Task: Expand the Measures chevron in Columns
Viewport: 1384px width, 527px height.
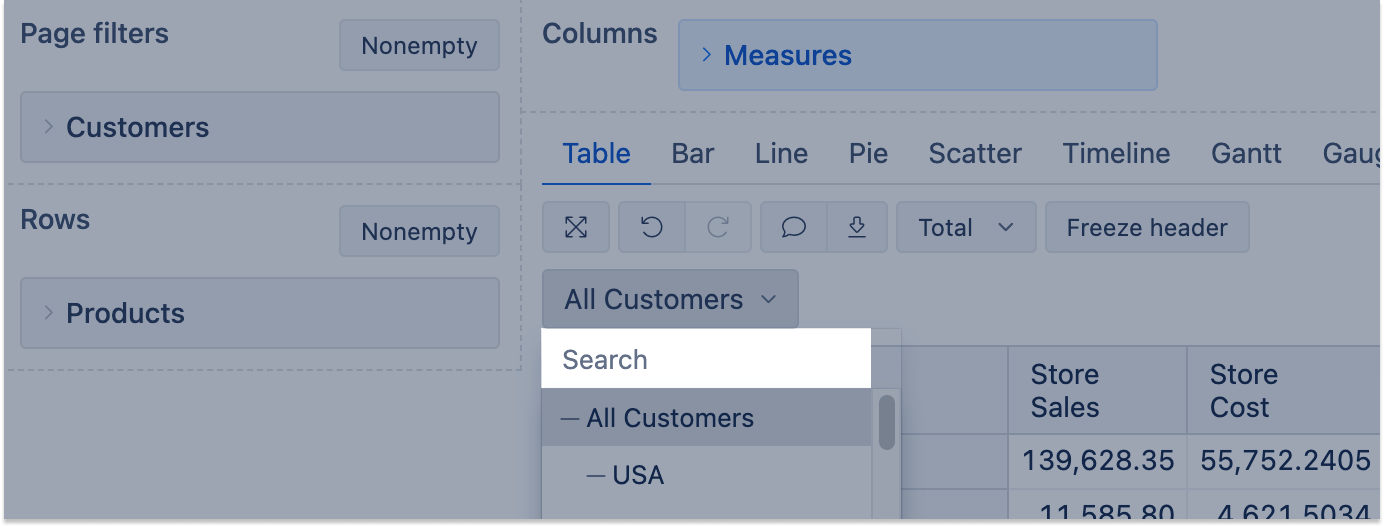Action: 706,55
